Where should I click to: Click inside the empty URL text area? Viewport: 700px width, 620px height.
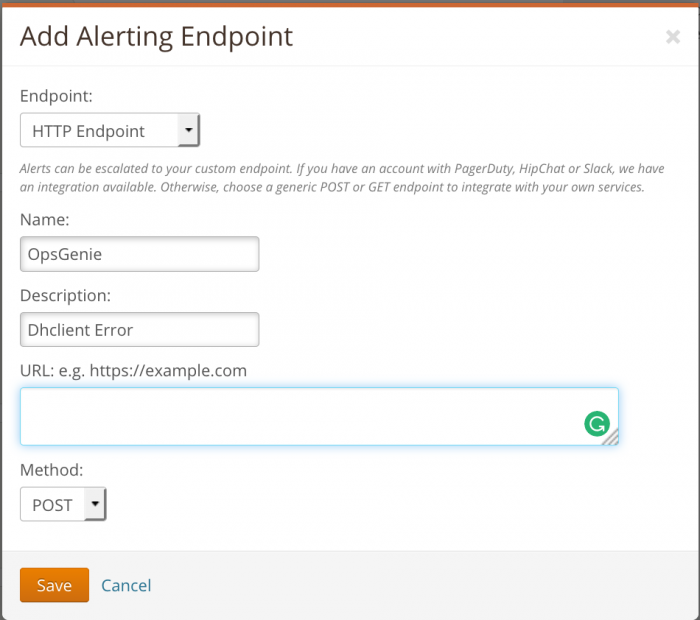pos(300,416)
